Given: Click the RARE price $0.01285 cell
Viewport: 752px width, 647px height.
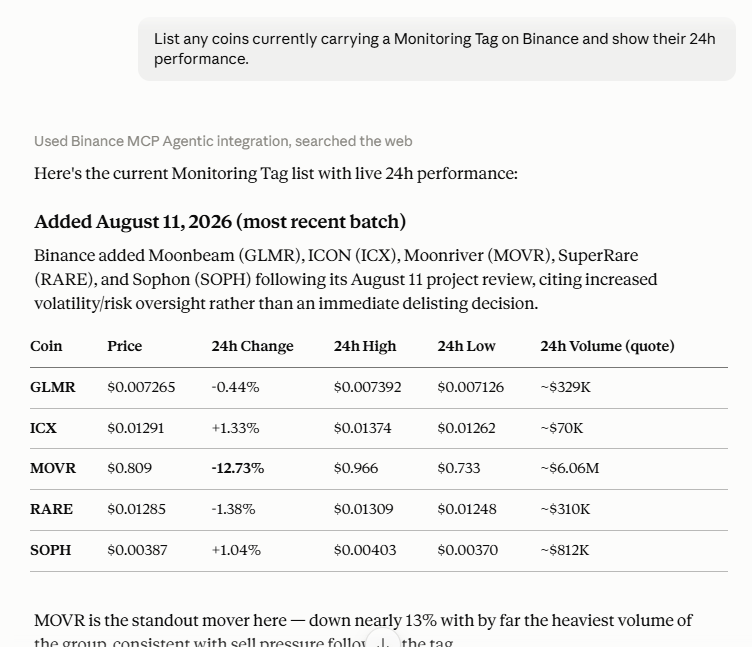Looking at the screenshot, I should coord(136,509).
